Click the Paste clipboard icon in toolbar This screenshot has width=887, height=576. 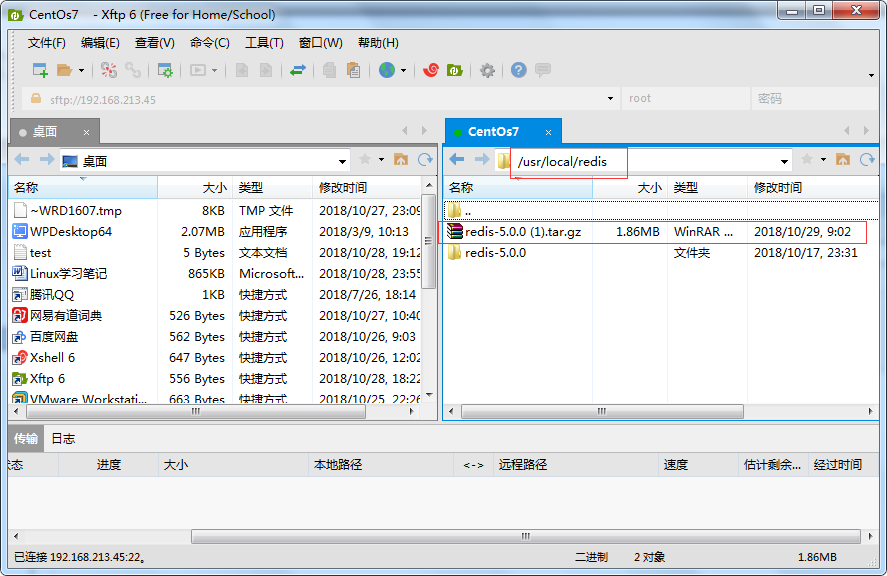[x=354, y=70]
